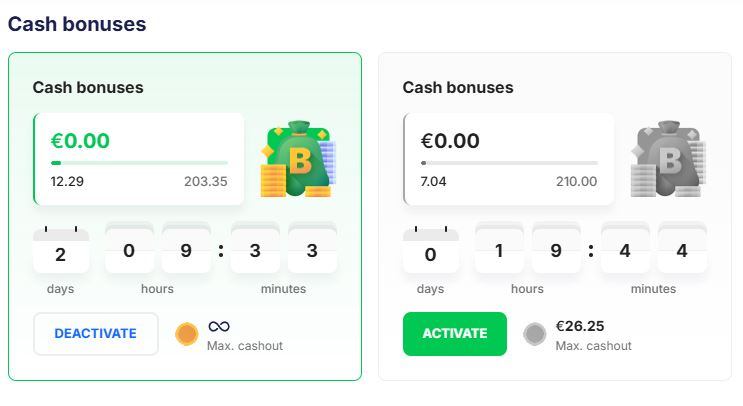Select the black €0.00 balance amount

450,141
